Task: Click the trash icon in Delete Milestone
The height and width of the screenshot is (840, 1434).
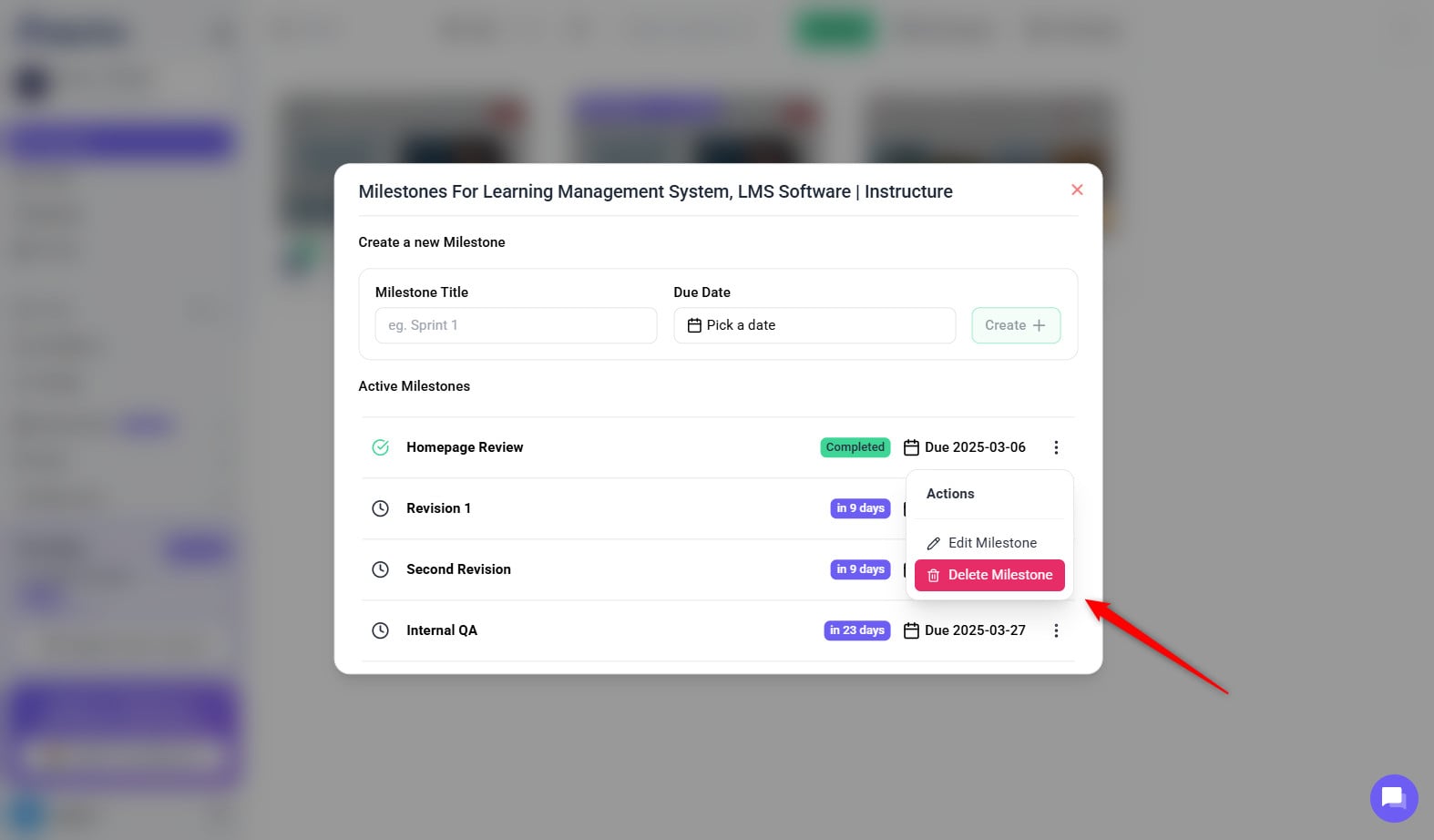Action: pyautogui.click(x=934, y=576)
